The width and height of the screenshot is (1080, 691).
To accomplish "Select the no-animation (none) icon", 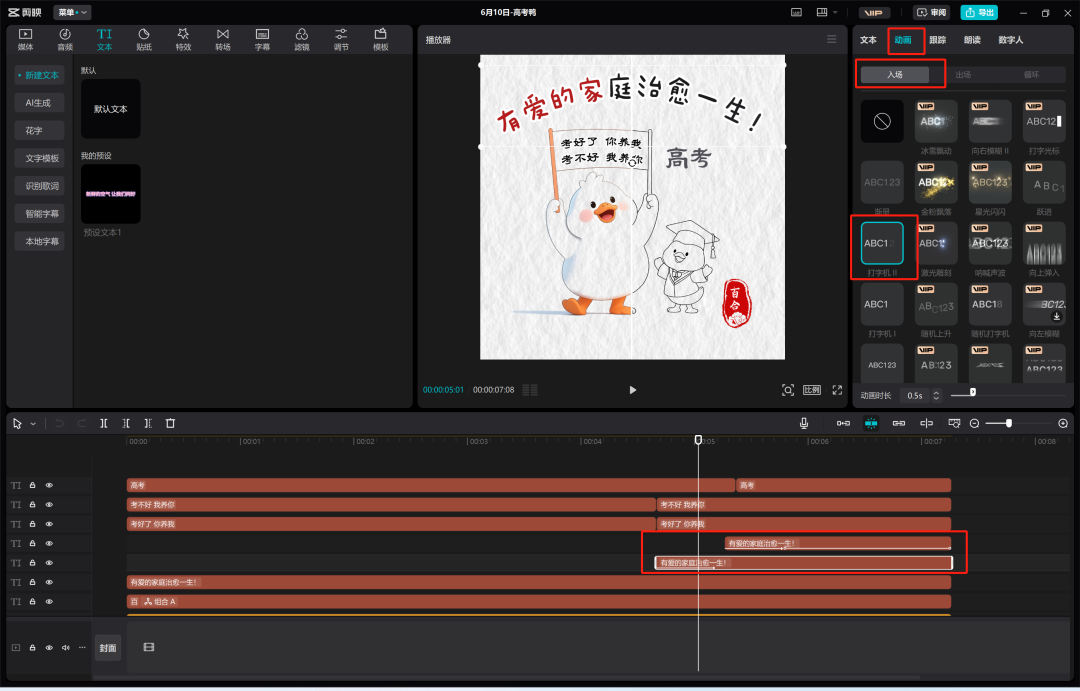I will point(882,121).
